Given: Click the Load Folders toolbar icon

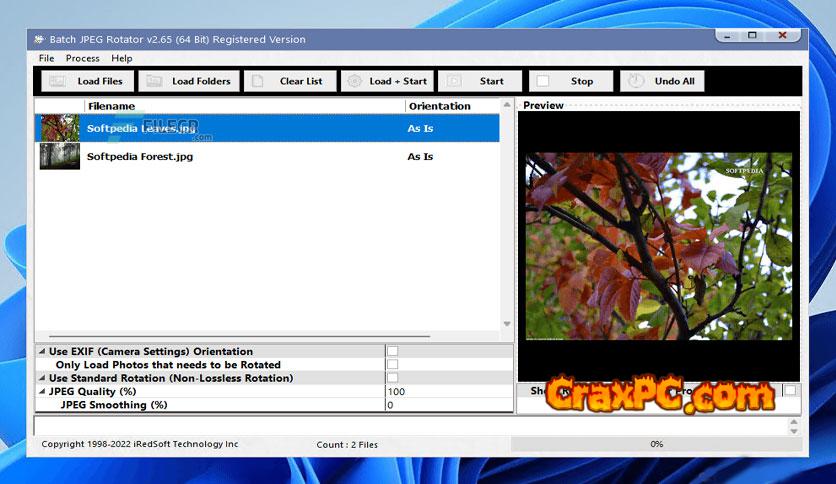Looking at the screenshot, I should click(x=153, y=81).
